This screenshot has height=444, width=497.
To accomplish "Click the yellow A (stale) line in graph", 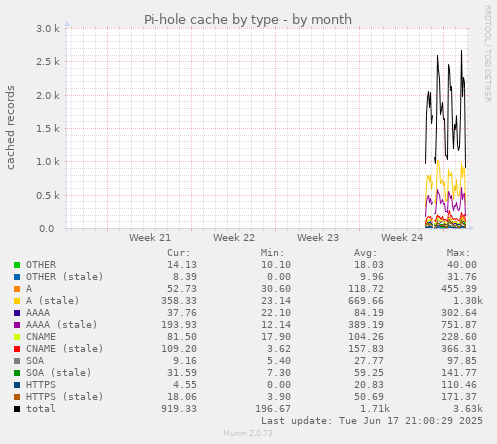I will [438, 162].
